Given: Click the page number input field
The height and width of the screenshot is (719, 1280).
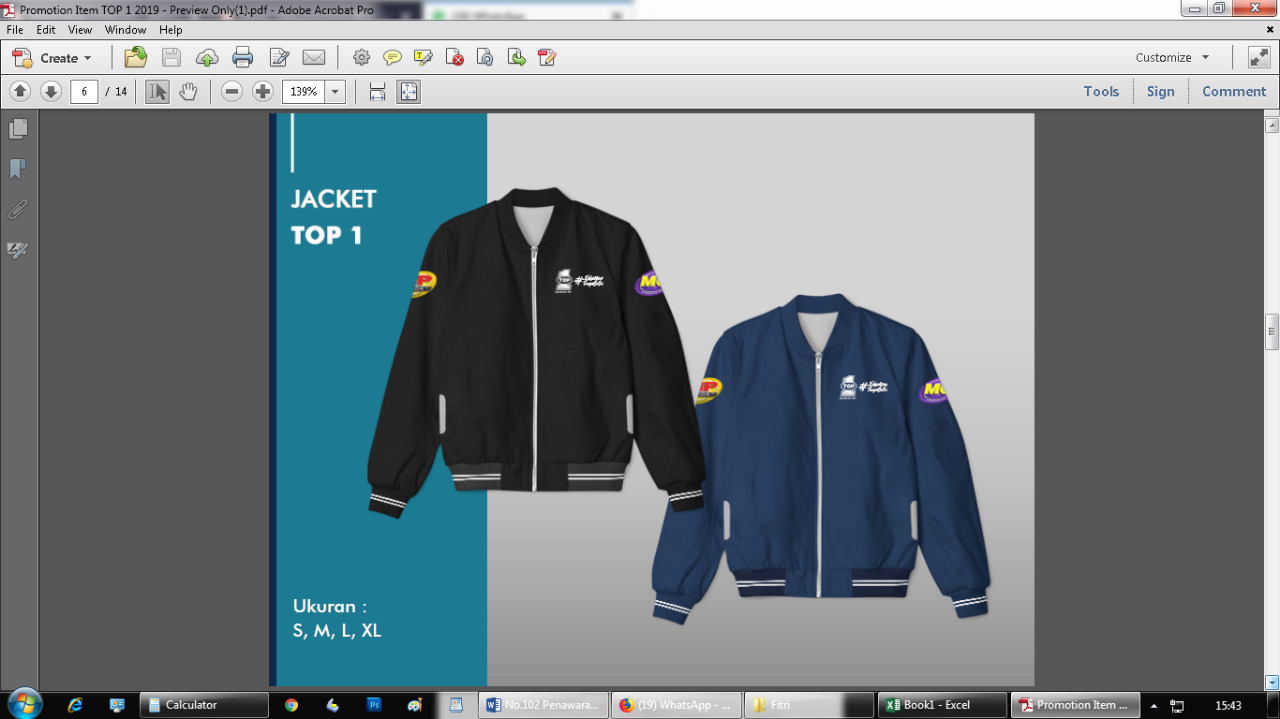Looking at the screenshot, I should [84, 92].
